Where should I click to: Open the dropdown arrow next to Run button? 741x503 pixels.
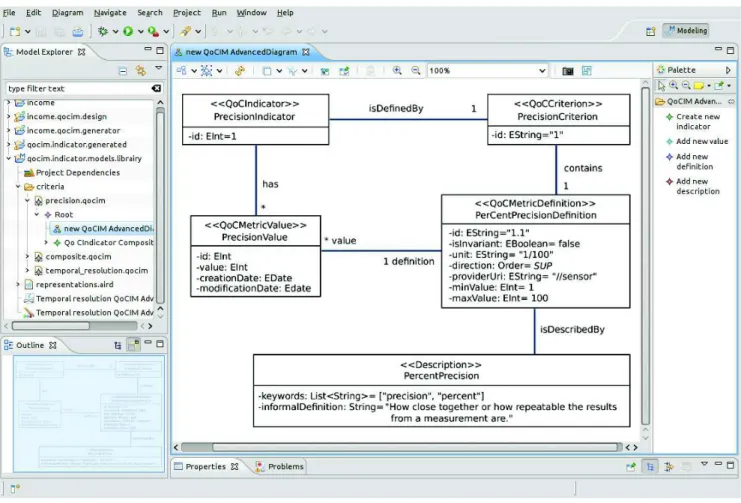click(140, 32)
